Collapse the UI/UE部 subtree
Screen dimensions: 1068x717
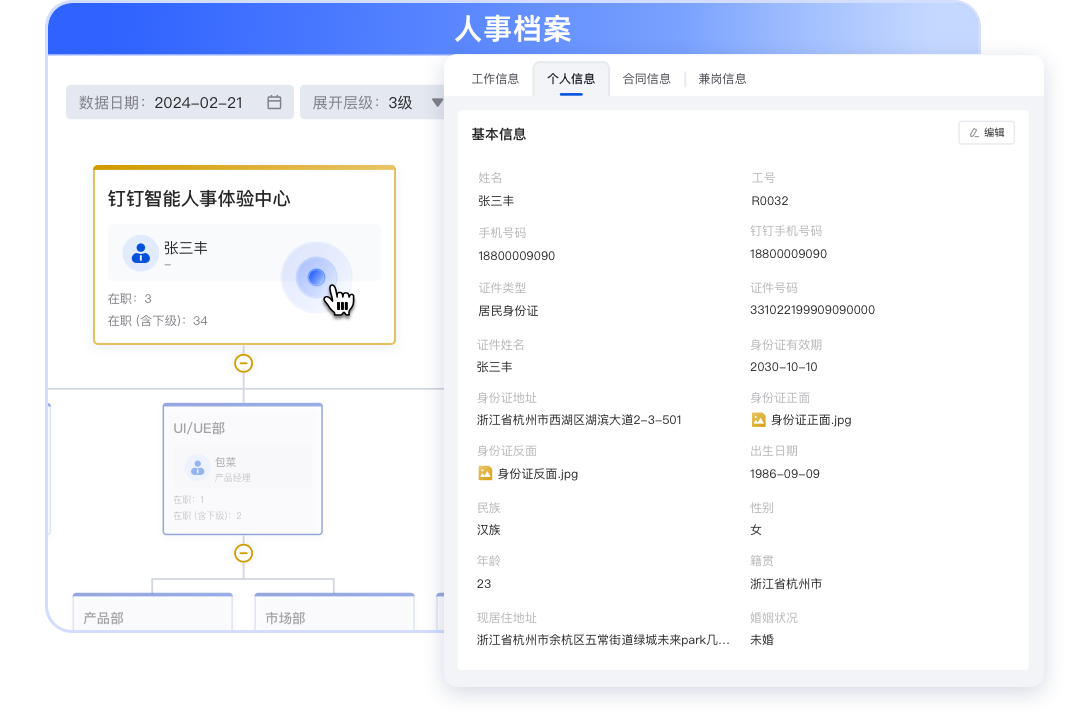(243, 551)
